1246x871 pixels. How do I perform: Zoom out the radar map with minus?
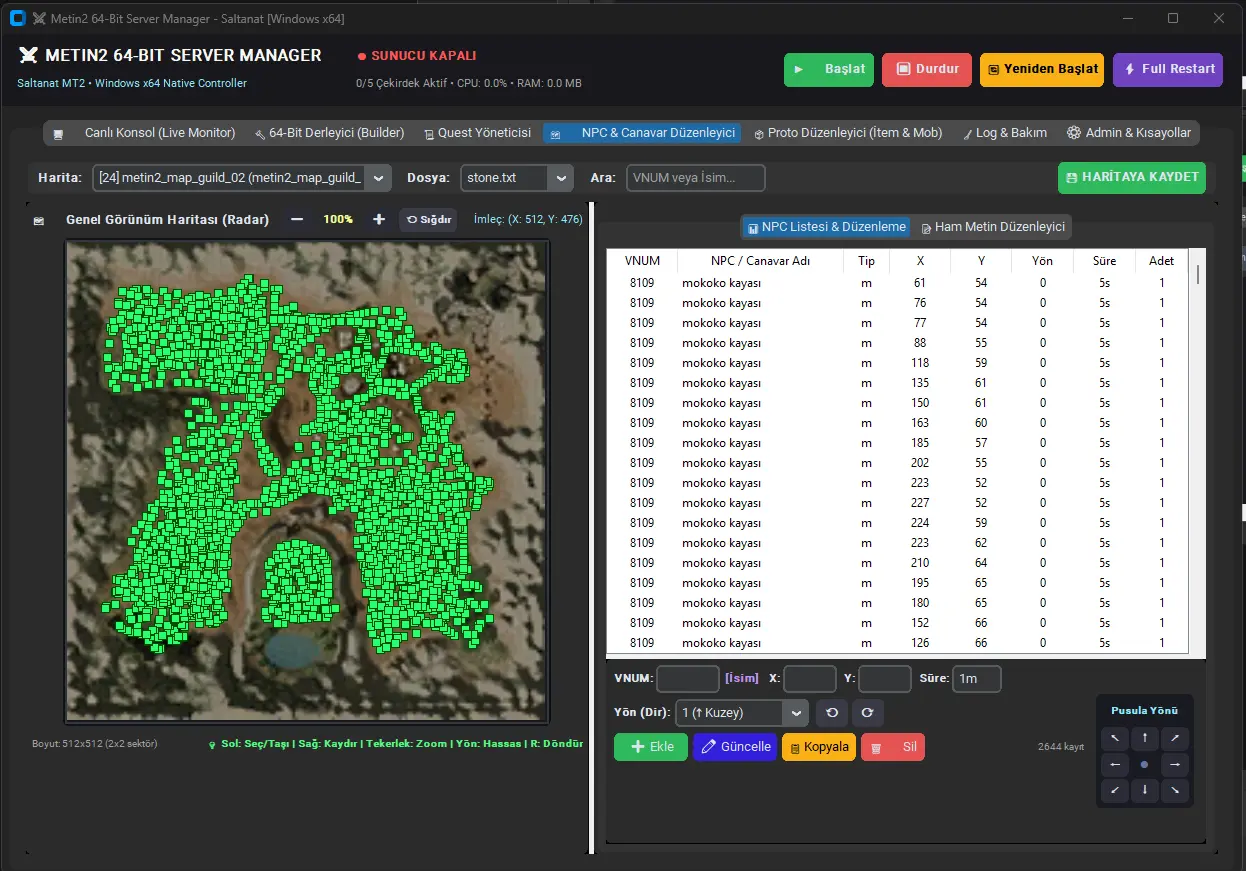click(x=297, y=219)
